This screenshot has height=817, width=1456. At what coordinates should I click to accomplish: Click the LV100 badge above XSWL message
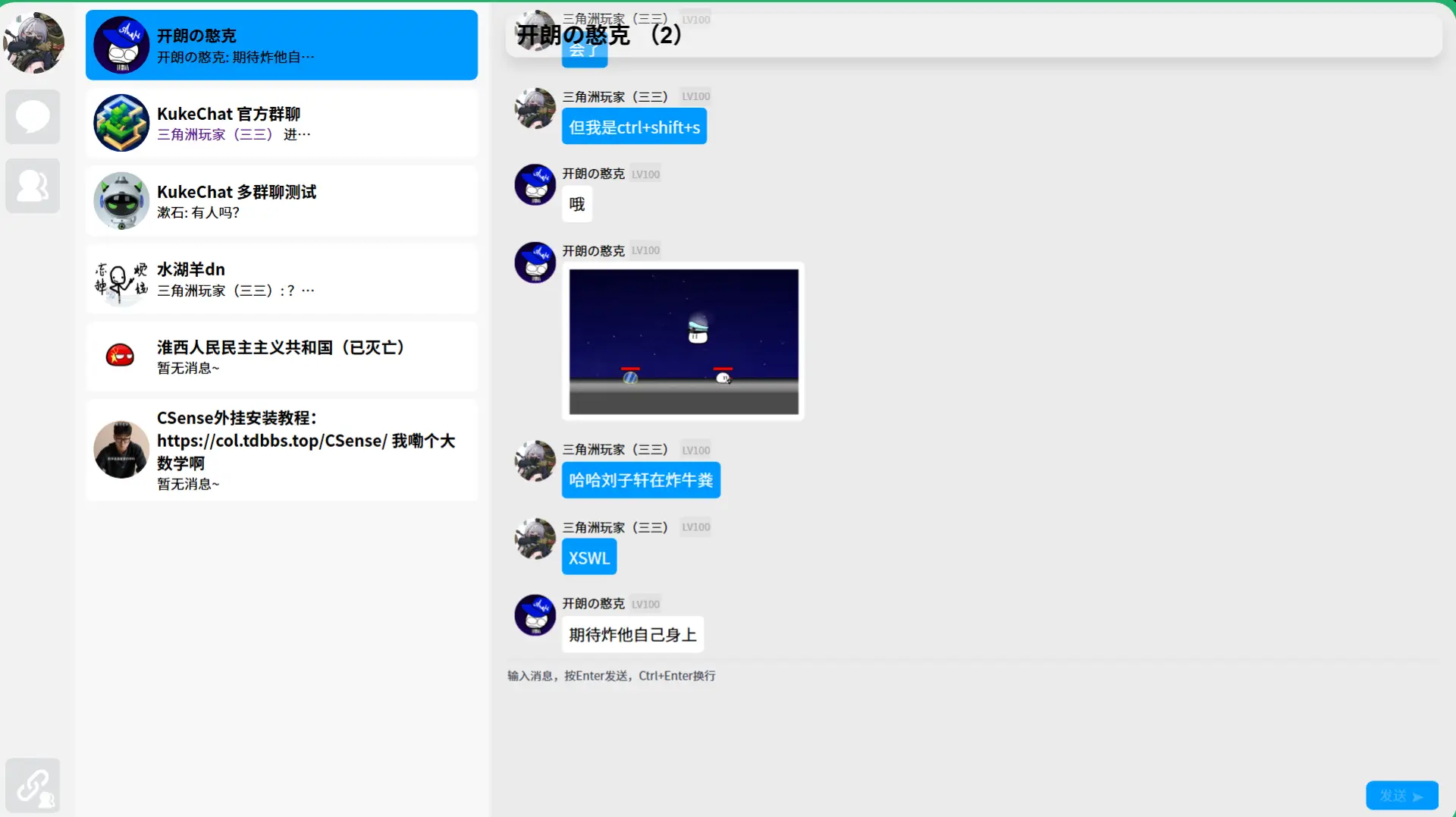coord(695,527)
